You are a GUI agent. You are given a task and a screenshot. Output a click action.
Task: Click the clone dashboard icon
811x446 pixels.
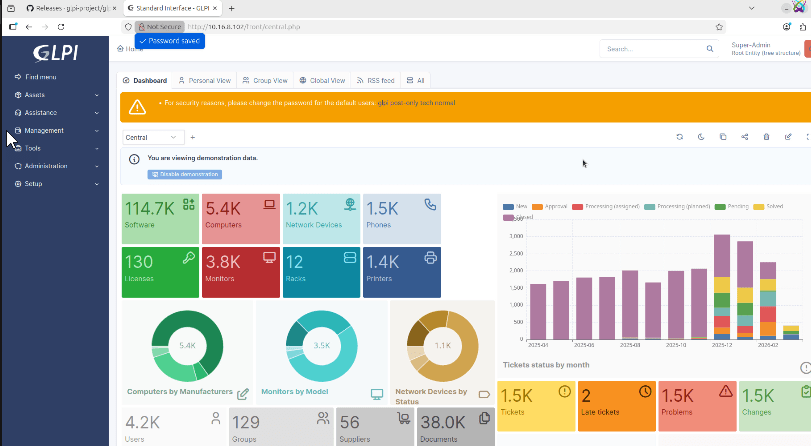tap(723, 137)
